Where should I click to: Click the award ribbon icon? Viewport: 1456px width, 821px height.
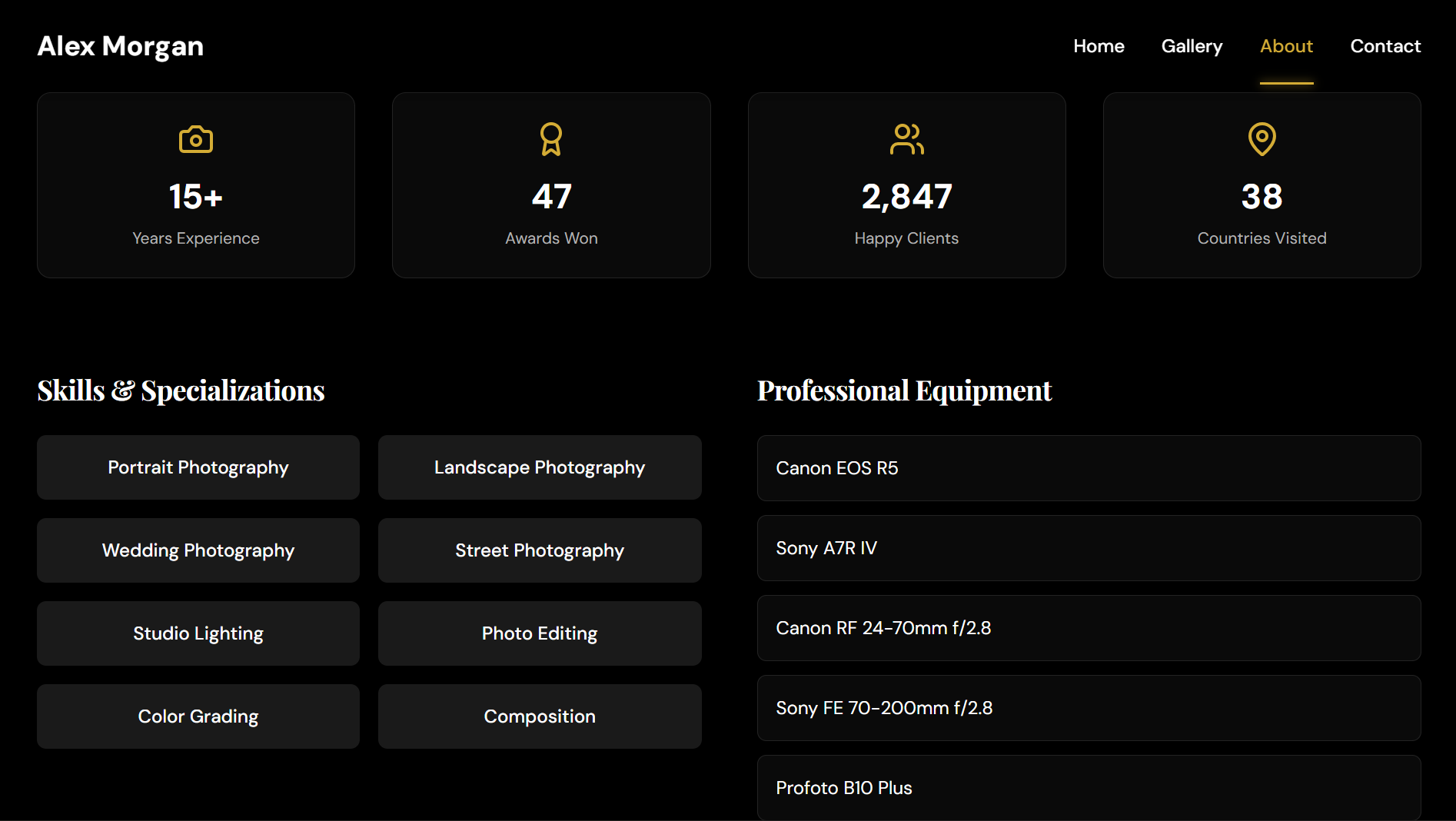click(551, 139)
